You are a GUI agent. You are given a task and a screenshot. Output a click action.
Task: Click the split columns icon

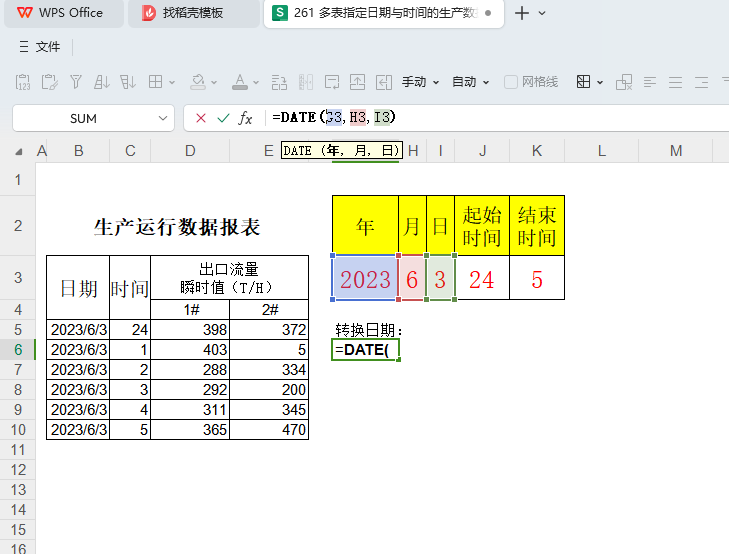pos(305,82)
